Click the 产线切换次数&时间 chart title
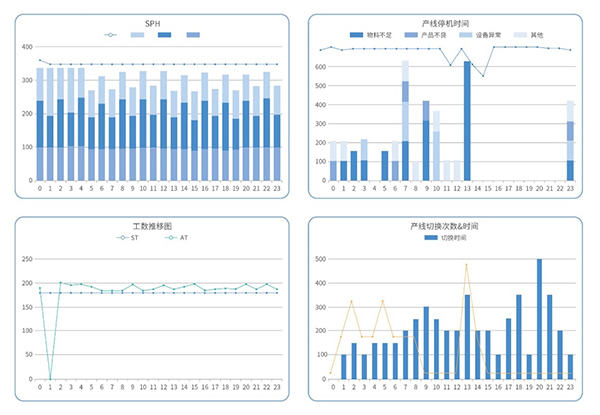Screen dimensions: 600x415 (x=448, y=225)
